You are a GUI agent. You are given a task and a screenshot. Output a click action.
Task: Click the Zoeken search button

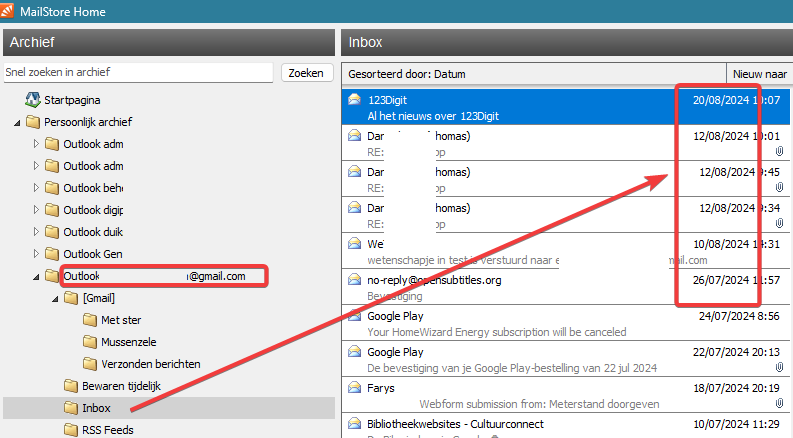click(306, 73)
